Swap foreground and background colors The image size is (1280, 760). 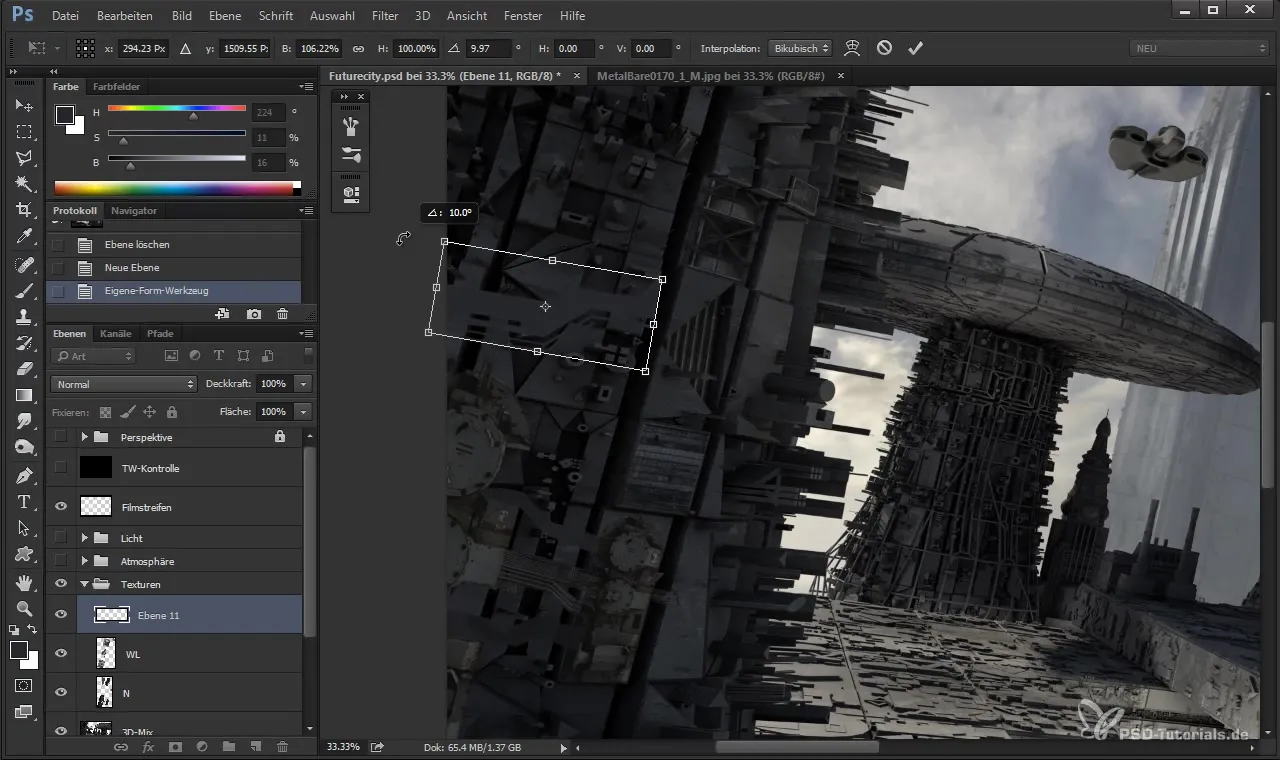[33, 630]
